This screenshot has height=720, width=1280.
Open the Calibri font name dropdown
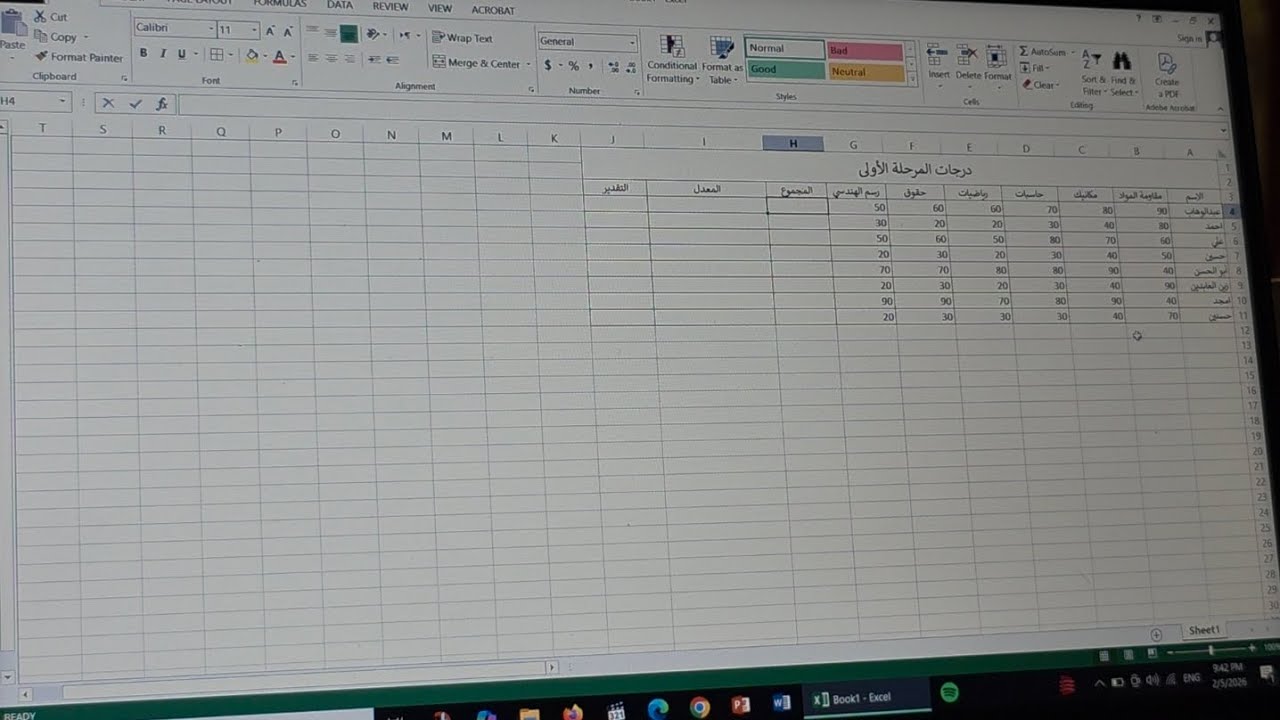(x=211, y=29)
